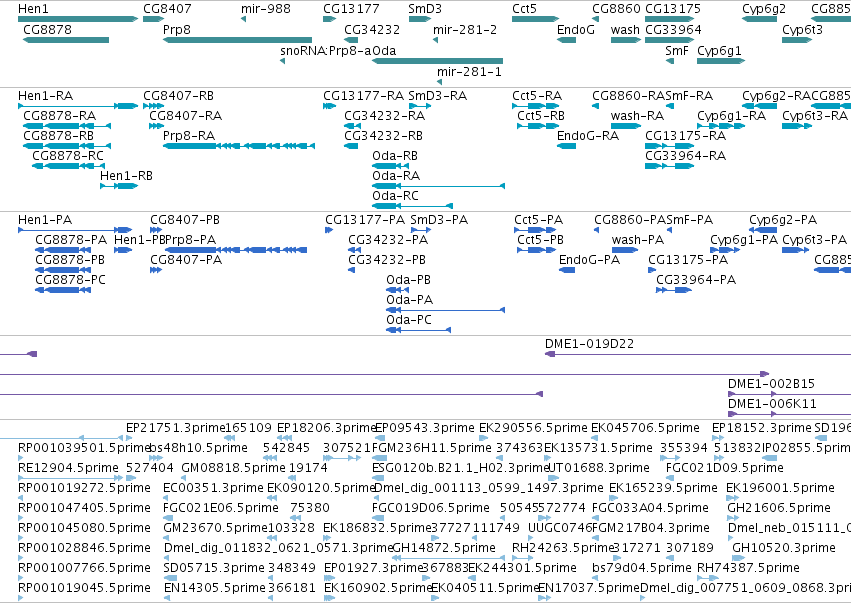Select the wash-RA transcript label
The width and height of the screenshot is (851, 603).
point(637,116)
